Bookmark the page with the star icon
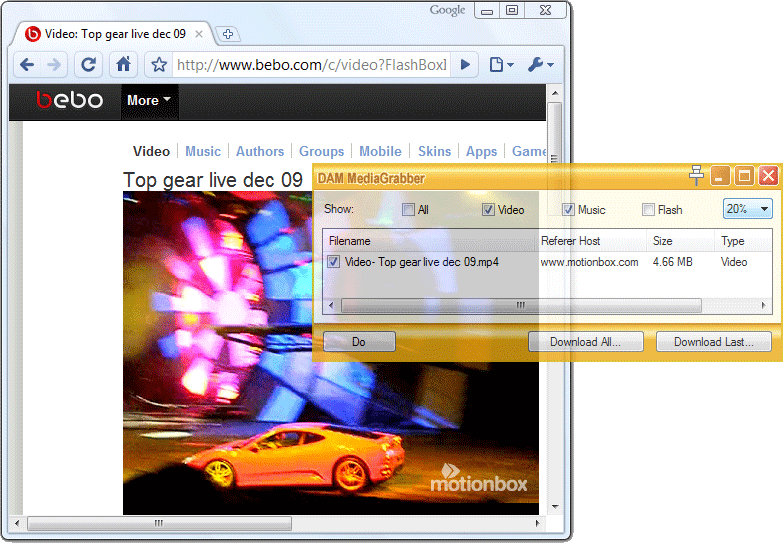 pyautogui.click(x=159, y=64)
